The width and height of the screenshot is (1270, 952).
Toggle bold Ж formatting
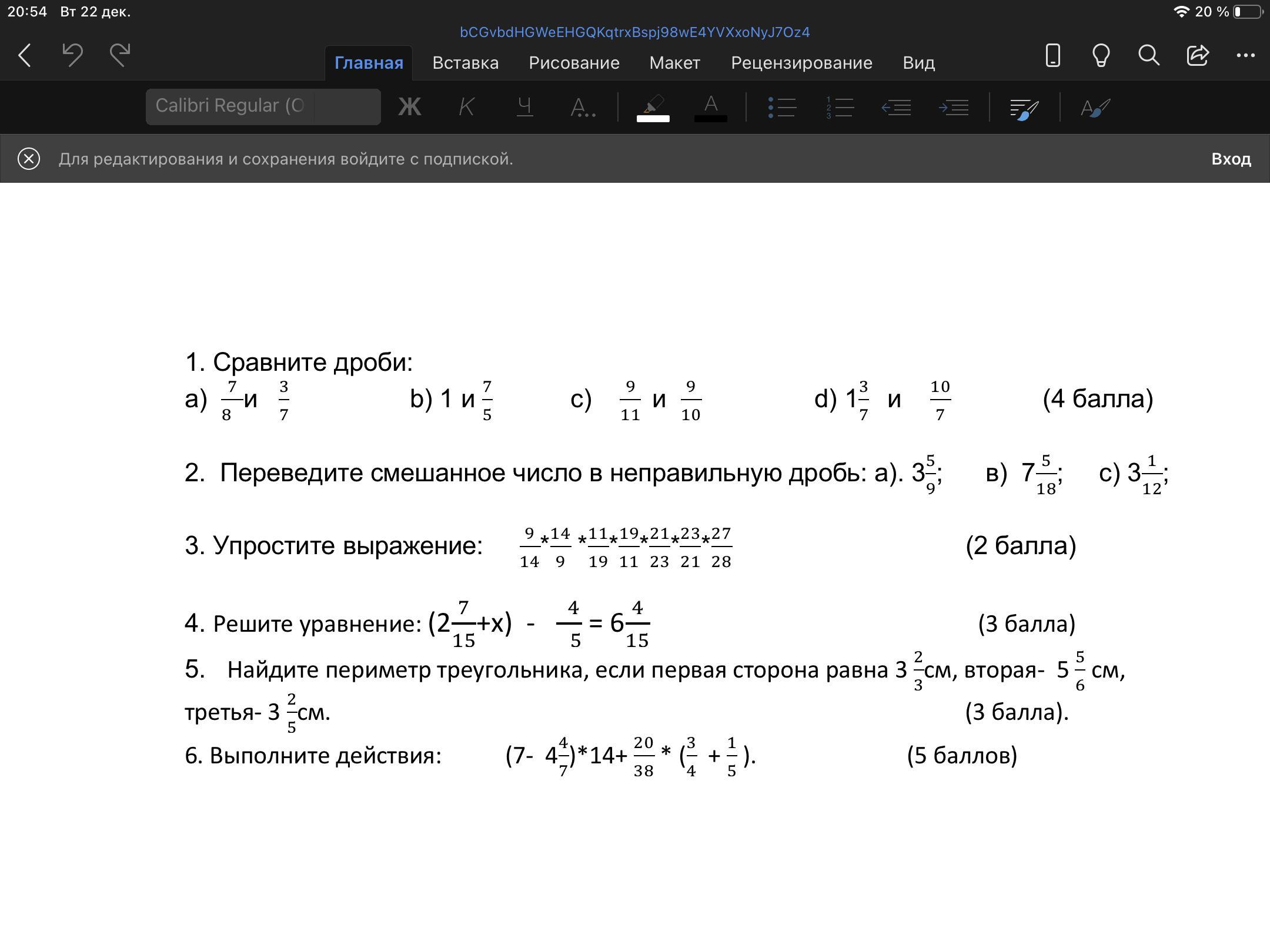(409, 107)
